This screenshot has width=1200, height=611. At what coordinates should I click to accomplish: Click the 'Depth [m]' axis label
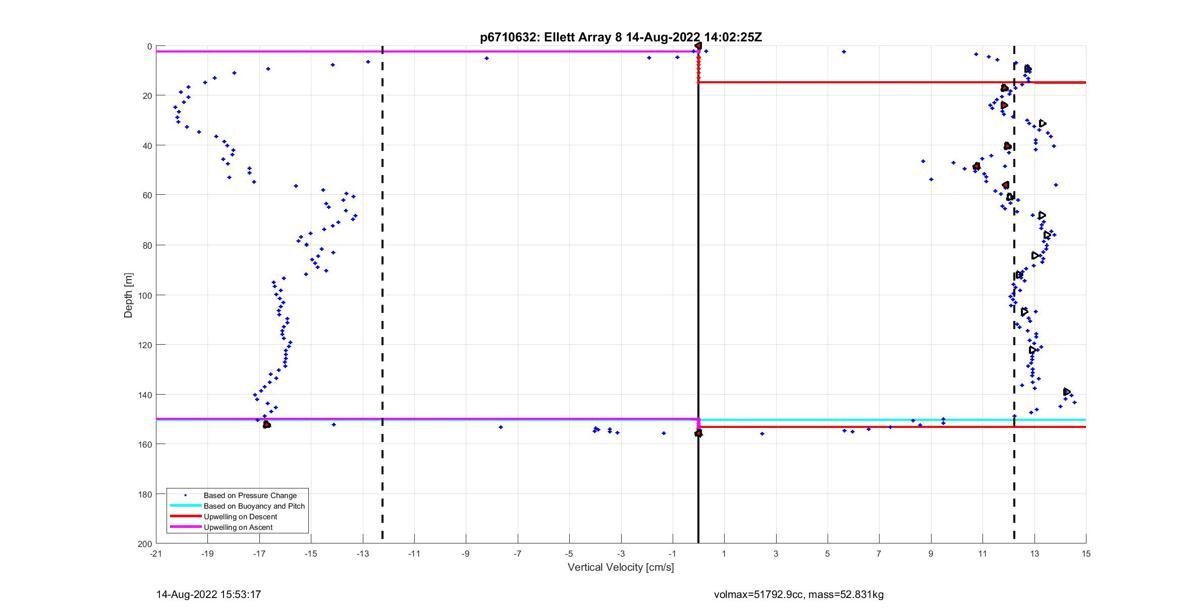(x=128, y=295)
